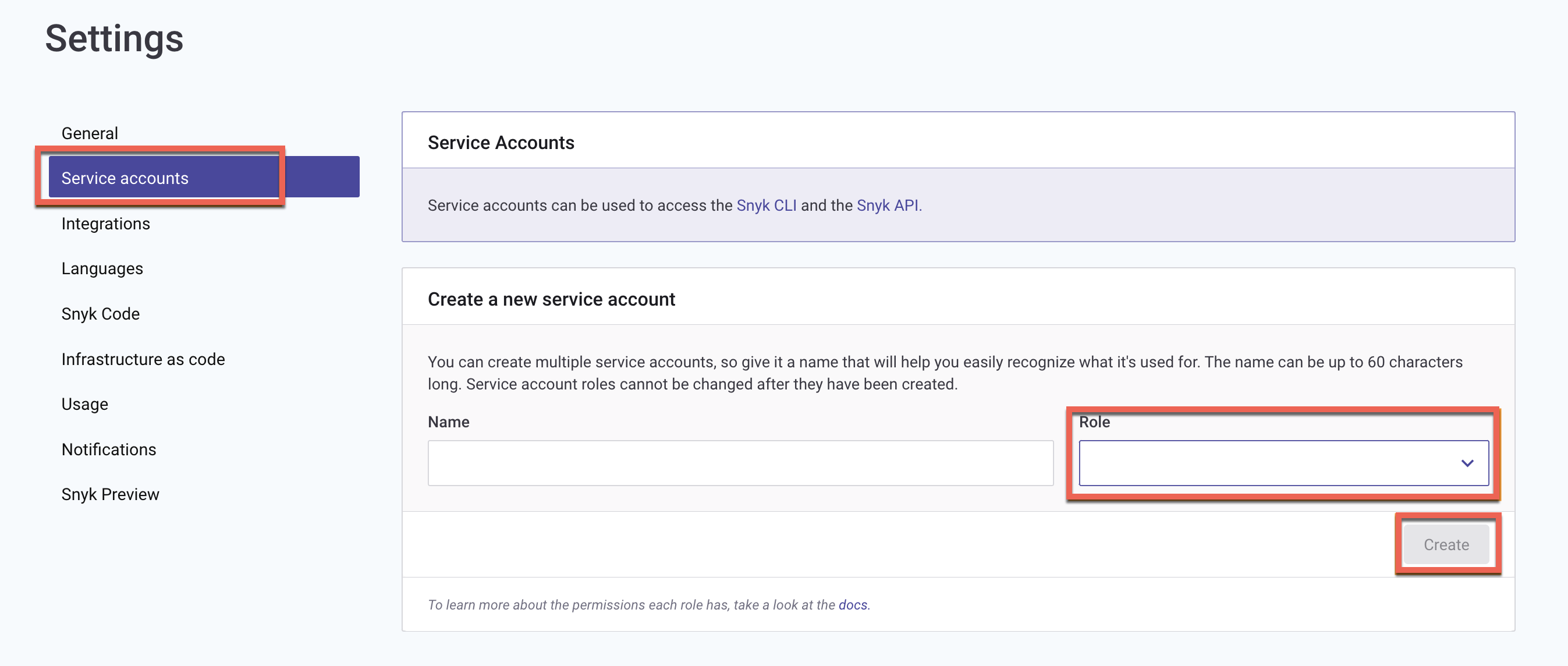
Task: View Infrastructure as code settings
Action: coord(143,359)
